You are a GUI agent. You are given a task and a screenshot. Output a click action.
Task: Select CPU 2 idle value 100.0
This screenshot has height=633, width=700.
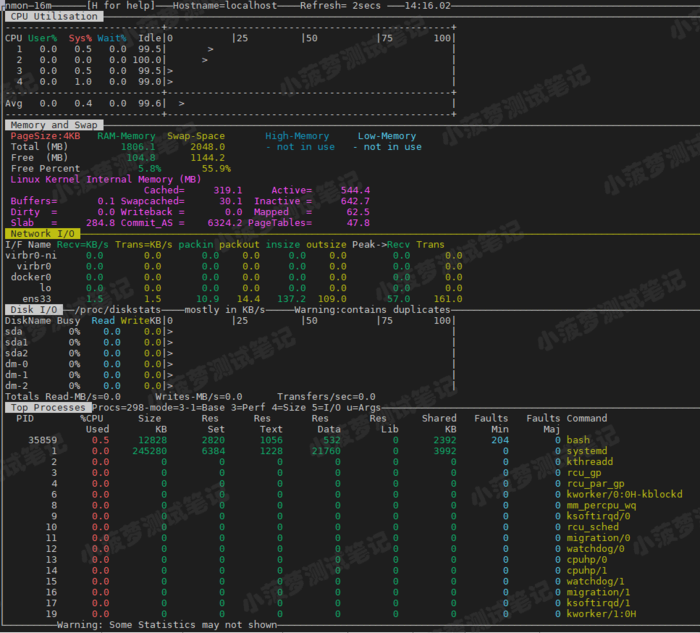[x=147, y=60]
